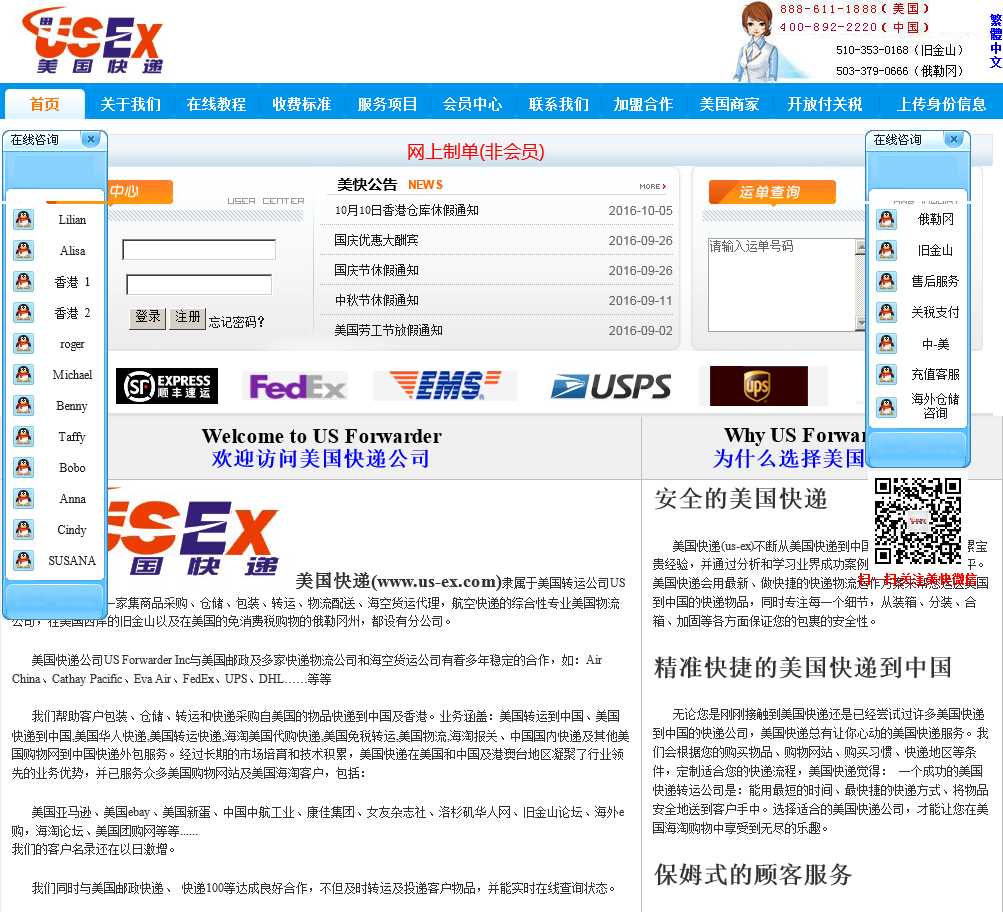The image size is (1003, 912).
Task: Select 收费标准 in the nav bar
Action: point(301,104)
